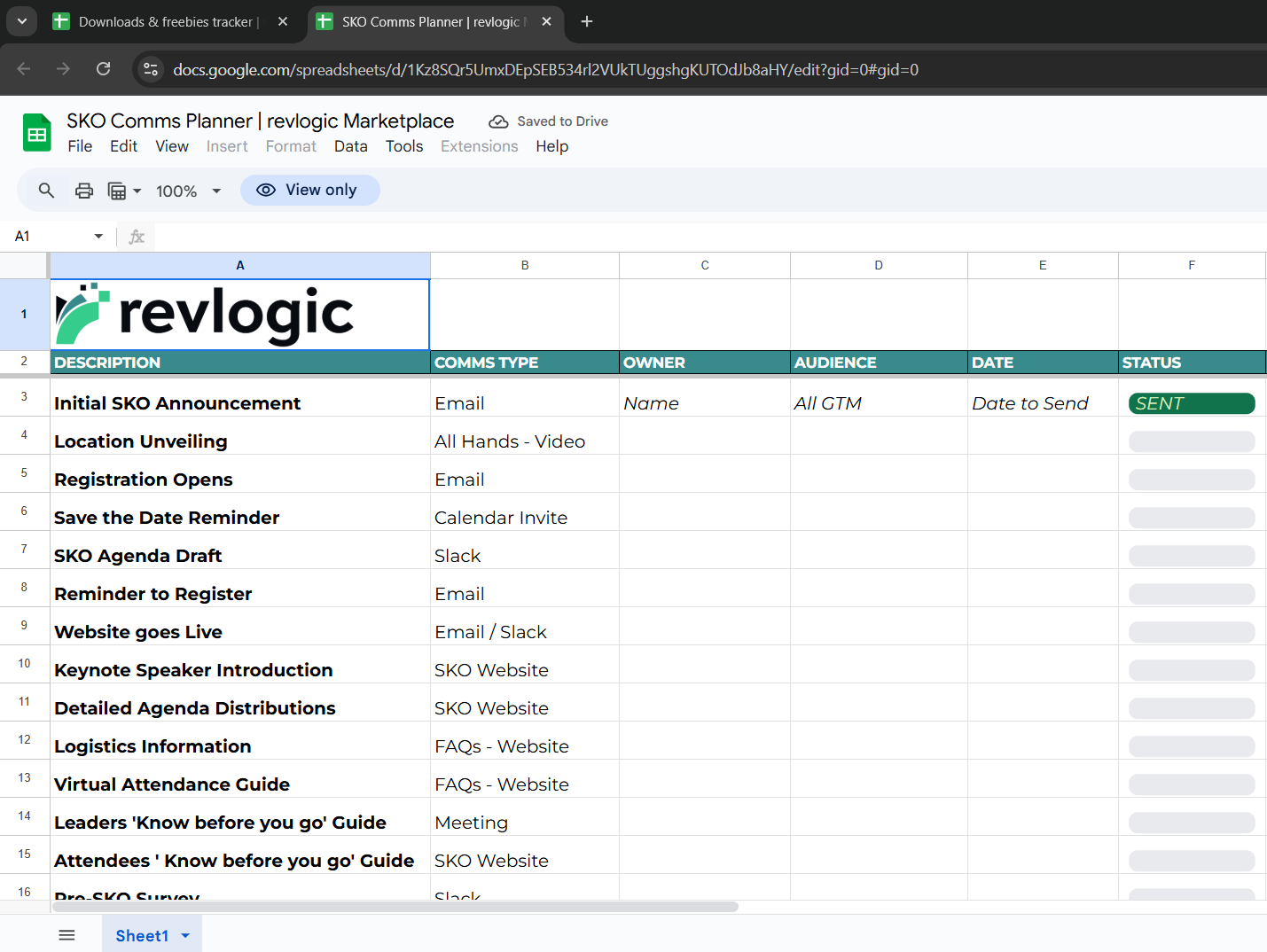Open the all sheets list icon
1267x952 pixels.
tap(66, 935)
